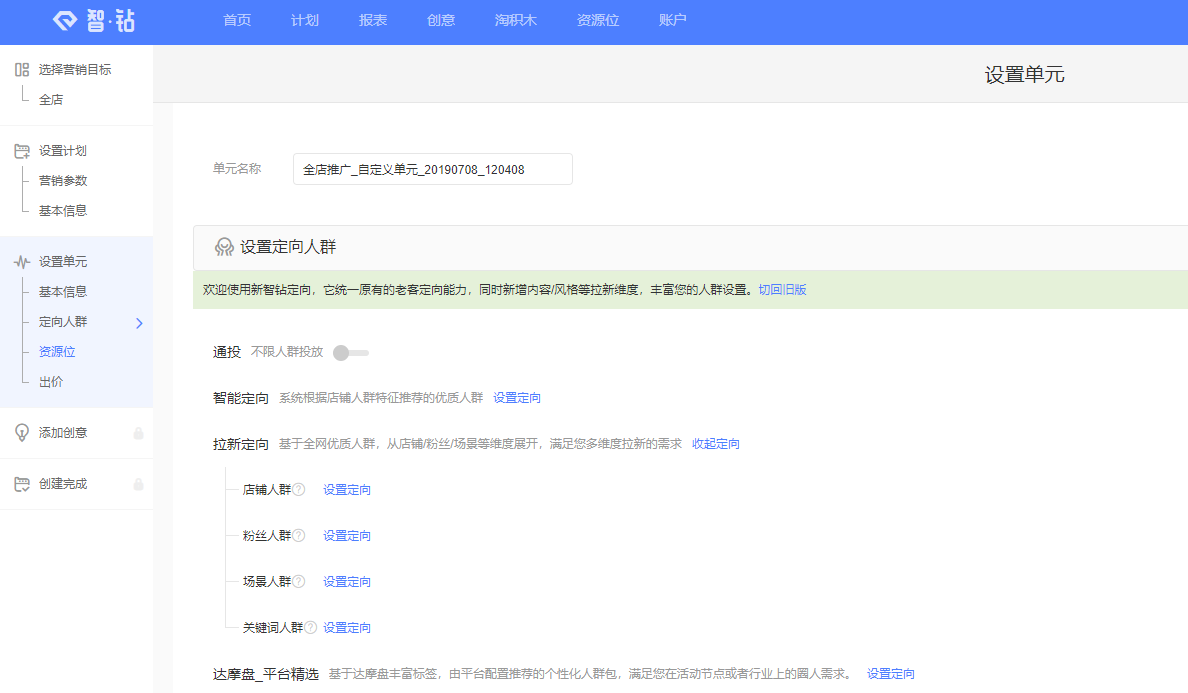Click 设置计划 sidebar label
The image size is (1188, 693).
[x=63, y=151]
